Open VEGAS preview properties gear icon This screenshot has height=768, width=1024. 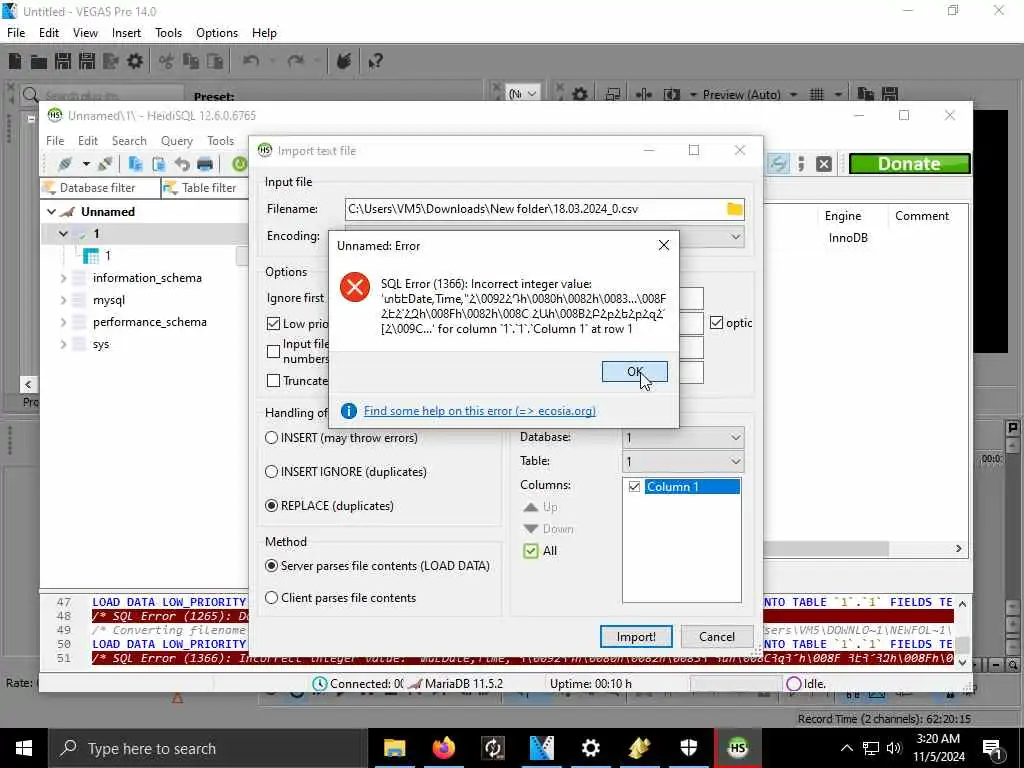click(x=579, y=95)
